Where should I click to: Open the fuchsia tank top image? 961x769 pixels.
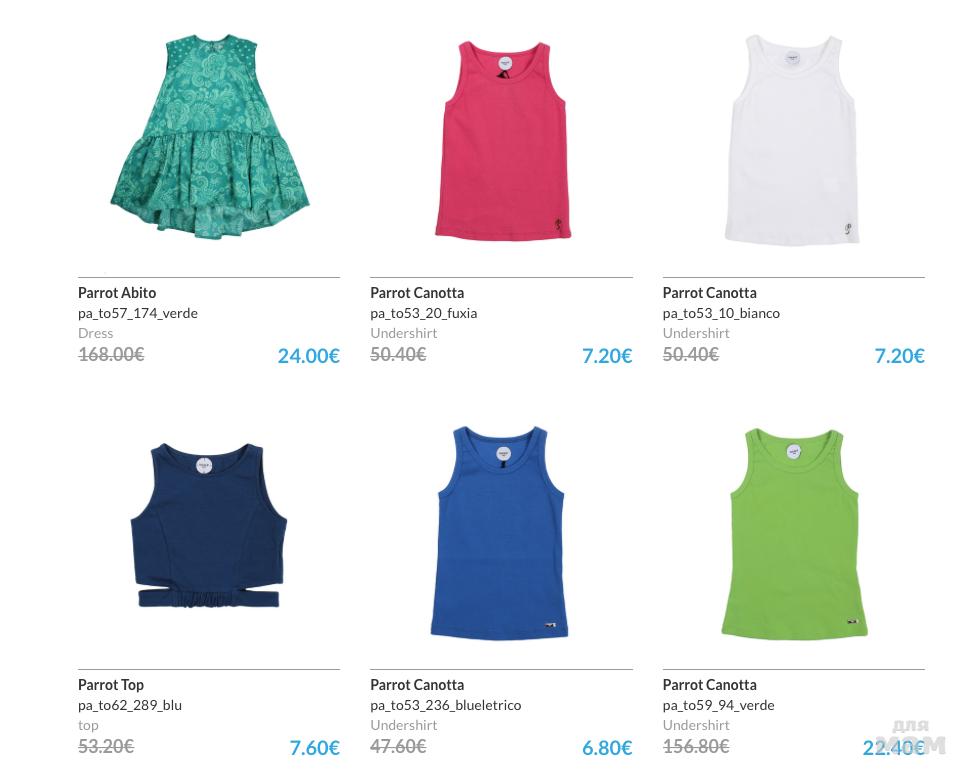tap(503, 140)
